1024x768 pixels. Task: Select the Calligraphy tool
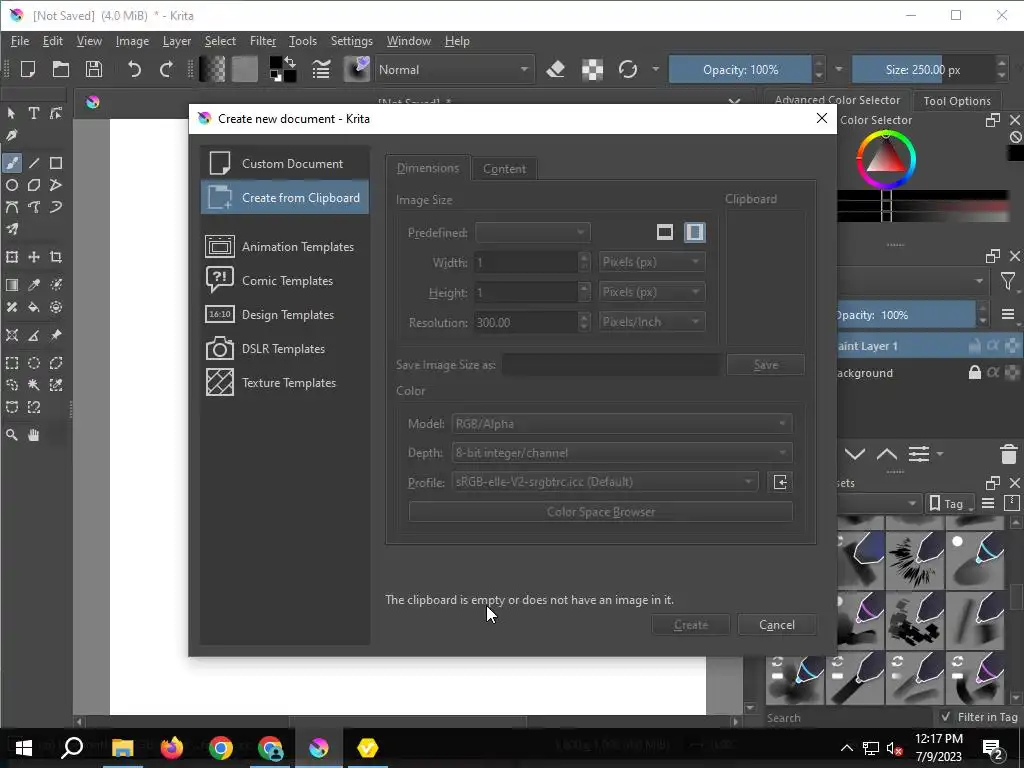point(12,135)
